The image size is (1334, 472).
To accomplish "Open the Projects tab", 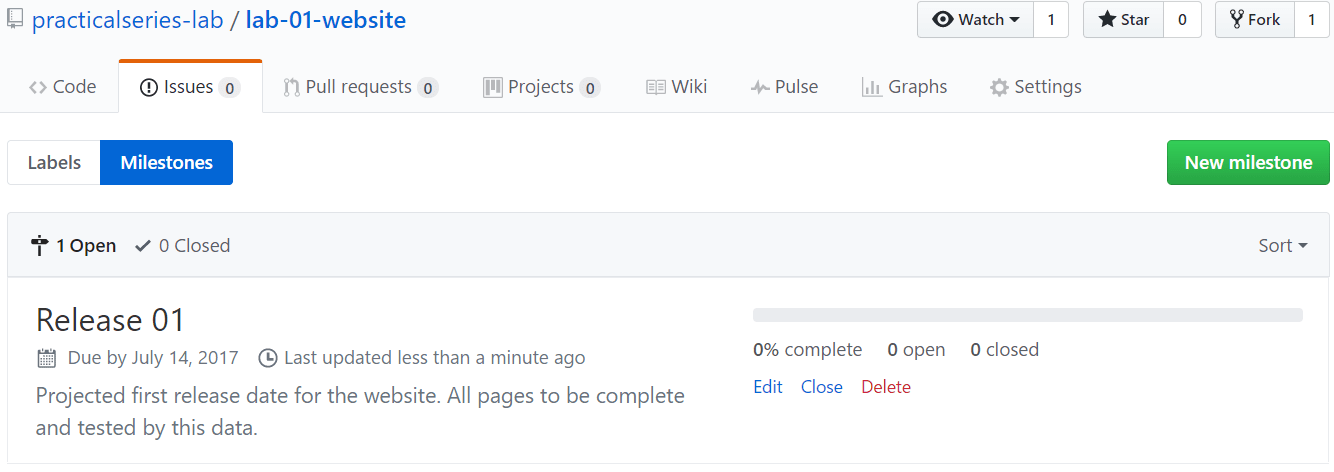I will pos(541,87).
